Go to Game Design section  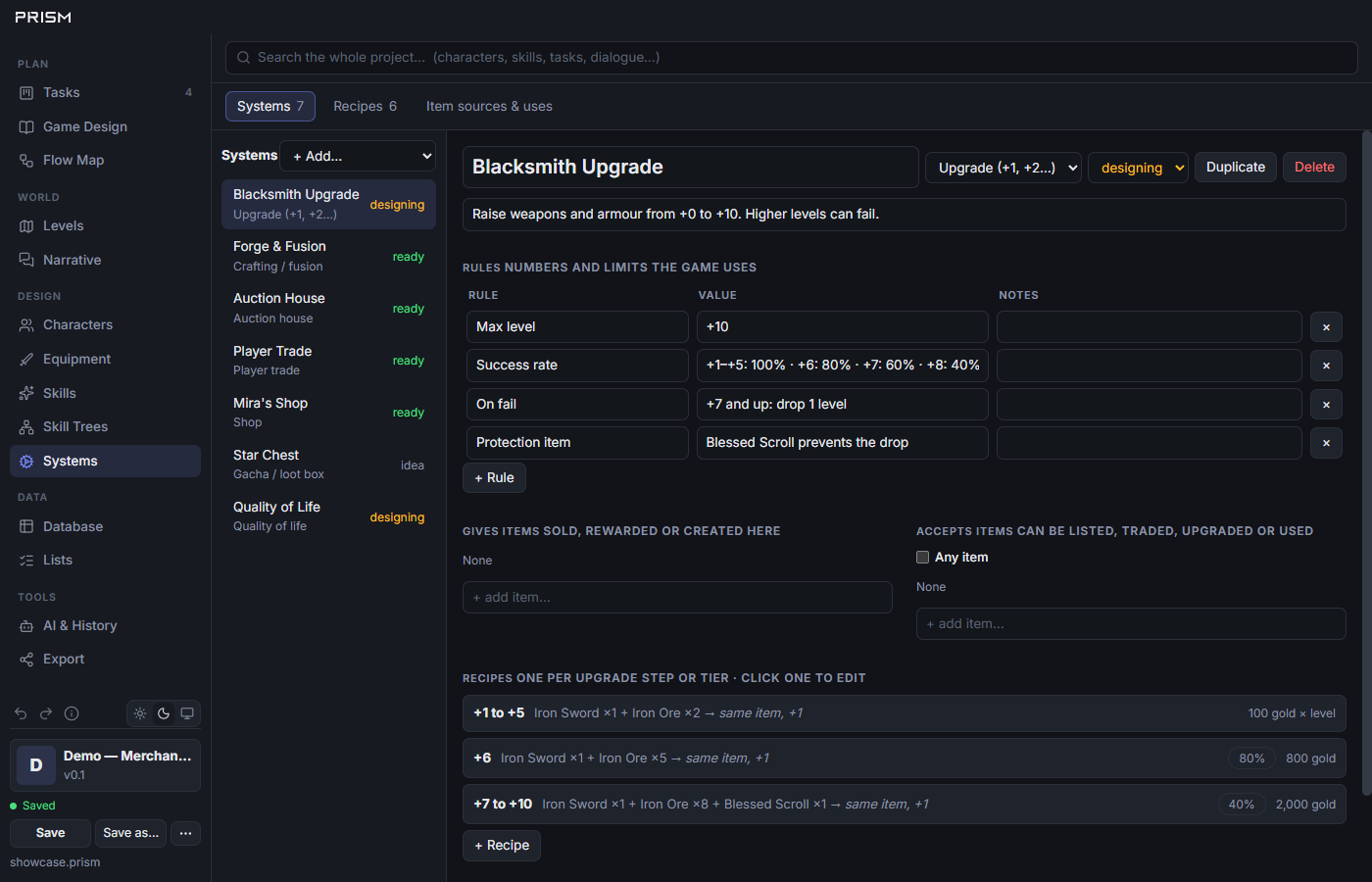pos(105,126)
